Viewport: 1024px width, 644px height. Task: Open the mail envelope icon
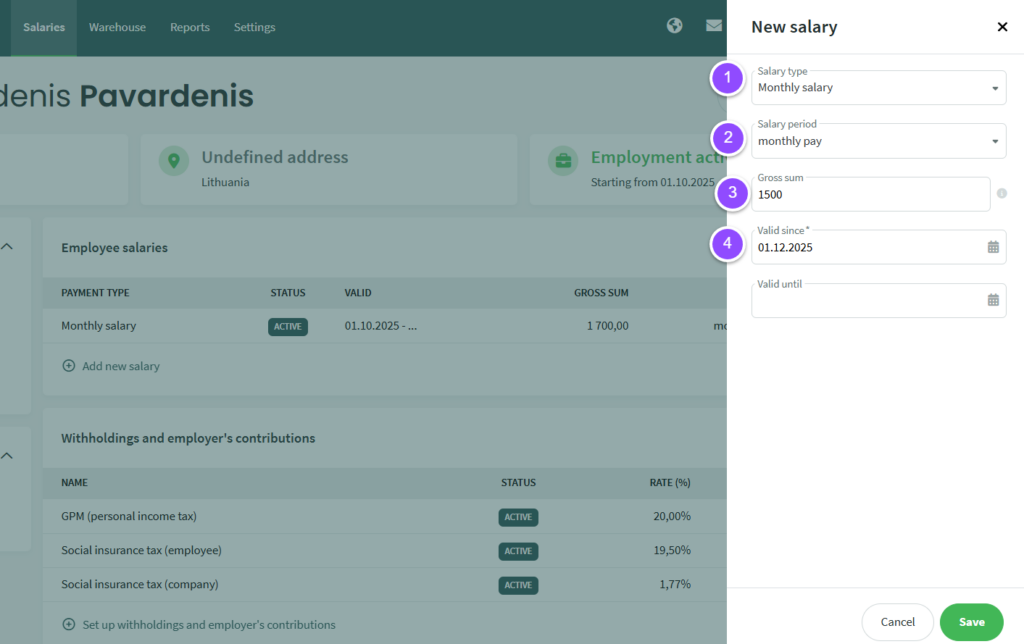pyautogui.click(x=714, y=26)
